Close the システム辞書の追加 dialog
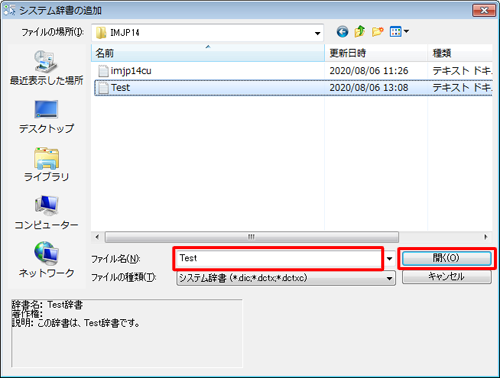 pos(484,10)
